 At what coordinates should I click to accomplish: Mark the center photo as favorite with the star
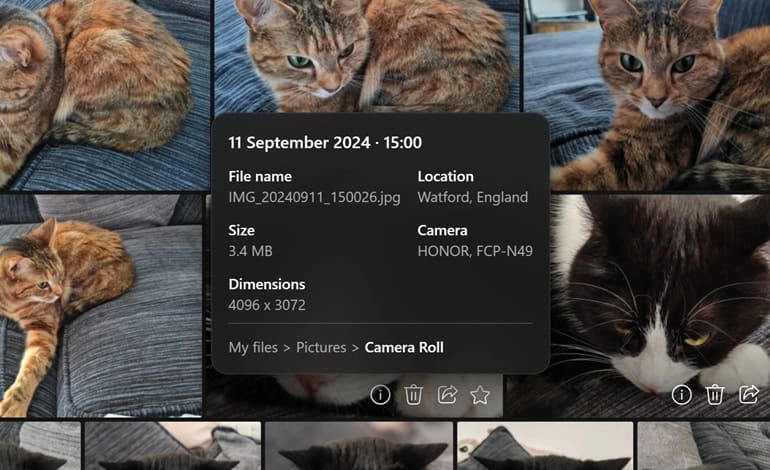(x=480, y=395)
